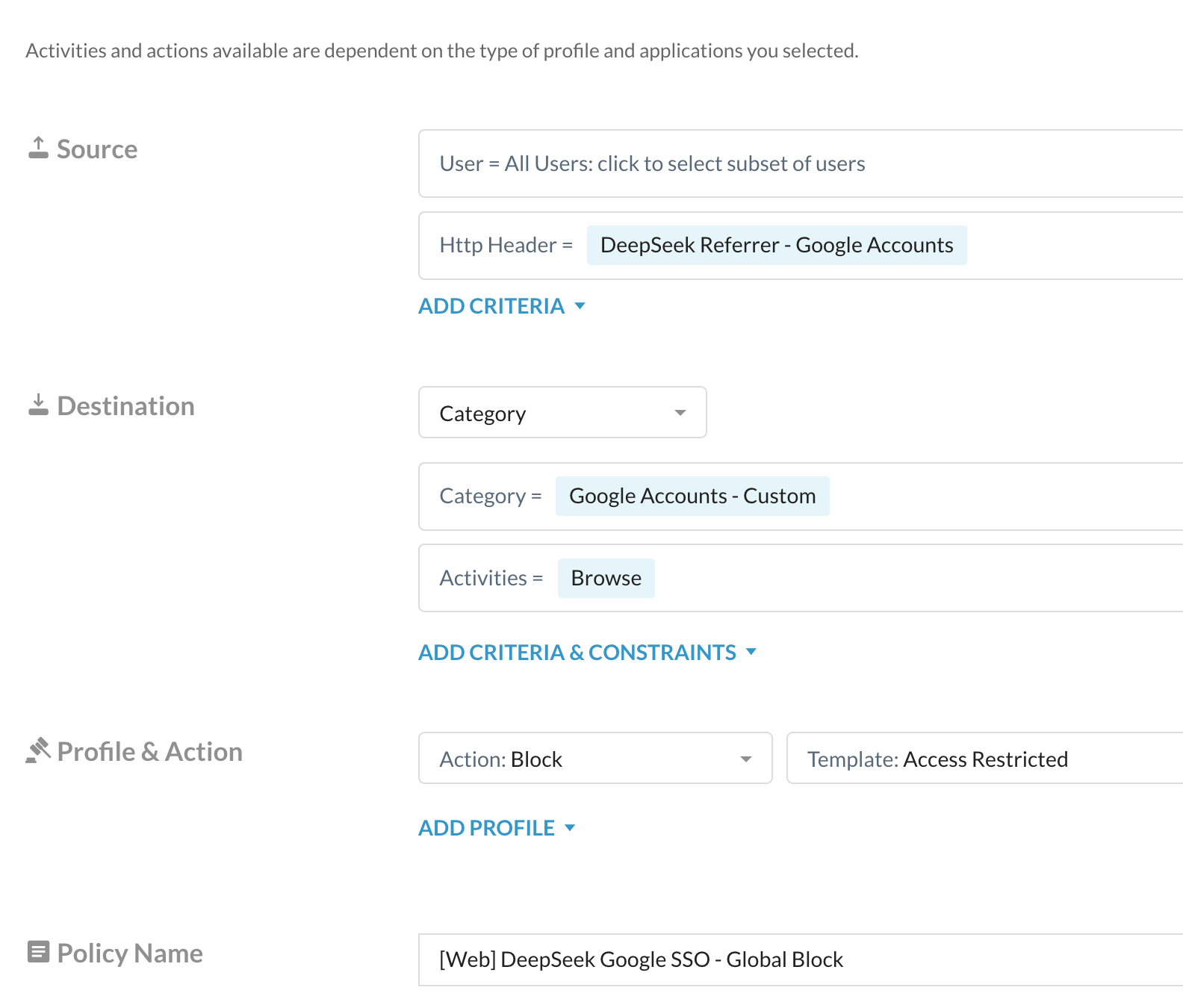
Task: Expand ADD CRITERIA & CONSTRAINTS menu
Action: 588,653
